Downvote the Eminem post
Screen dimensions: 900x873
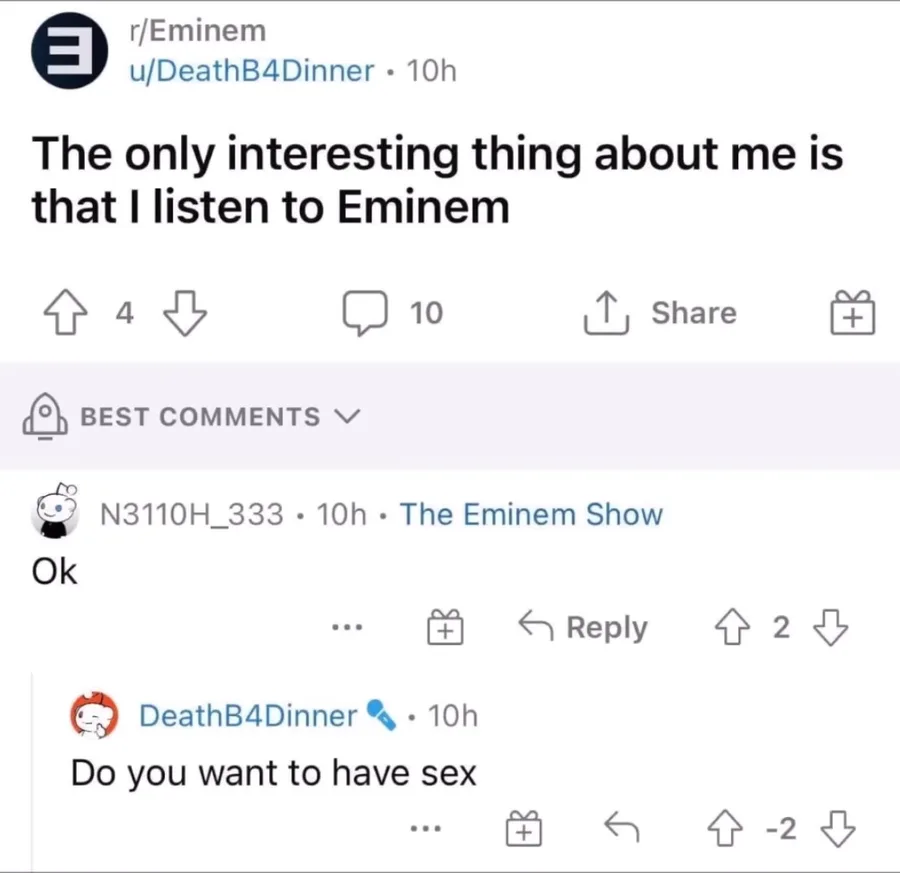pos(185,314)
